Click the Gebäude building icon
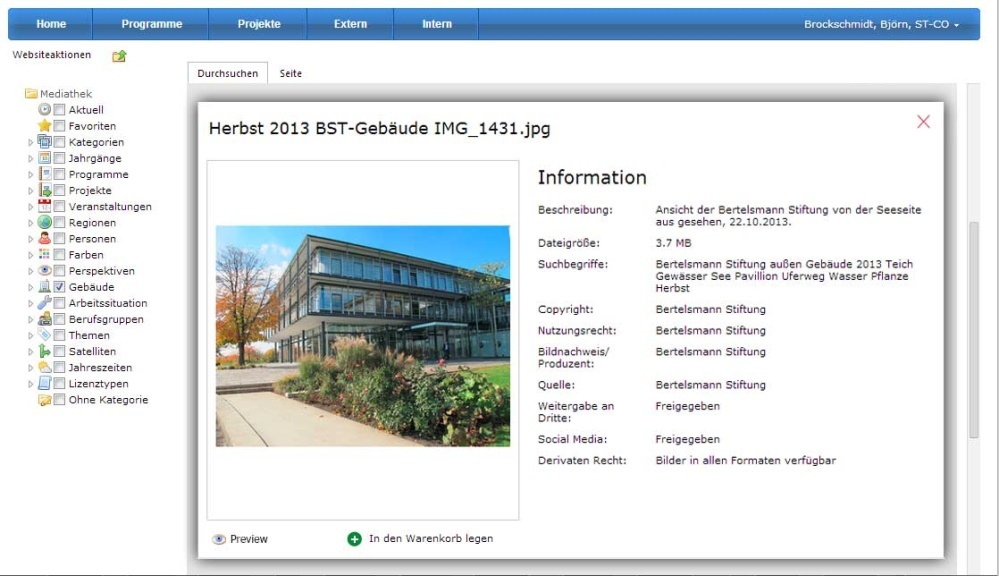Screen dimensions: 999x576 (x=45, y=286)
